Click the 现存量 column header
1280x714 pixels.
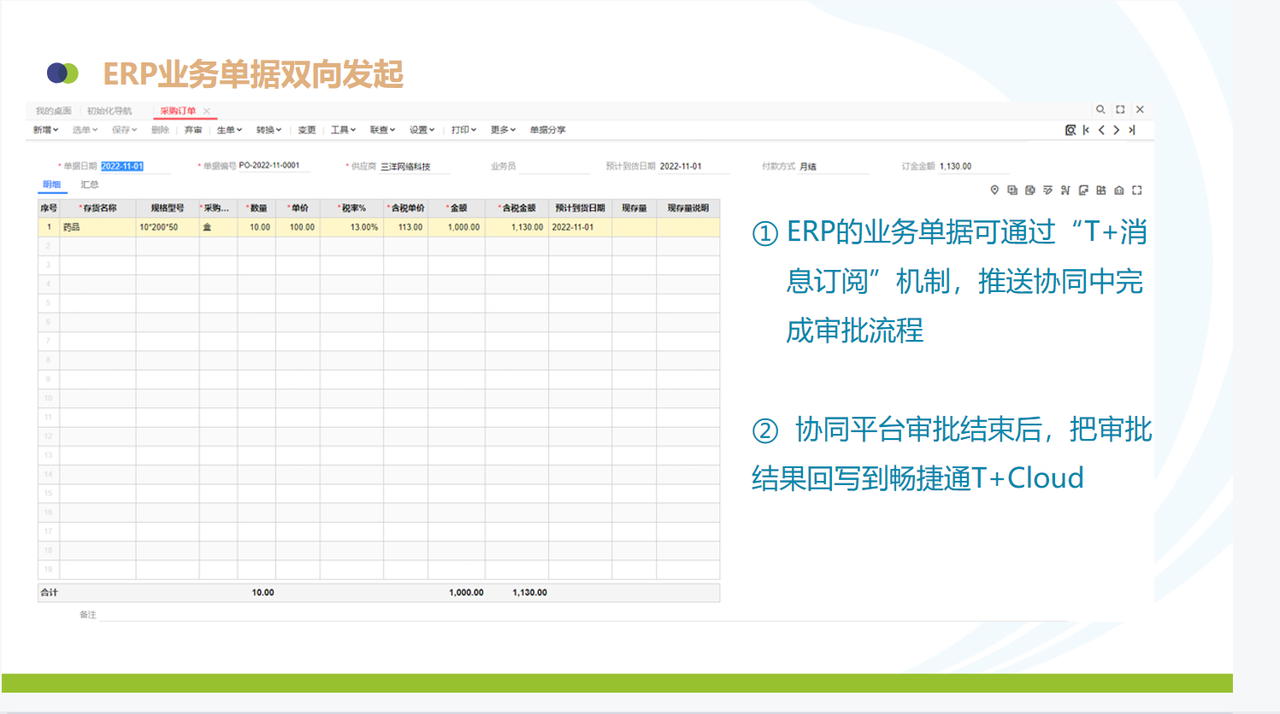click(x=634, y=208)
